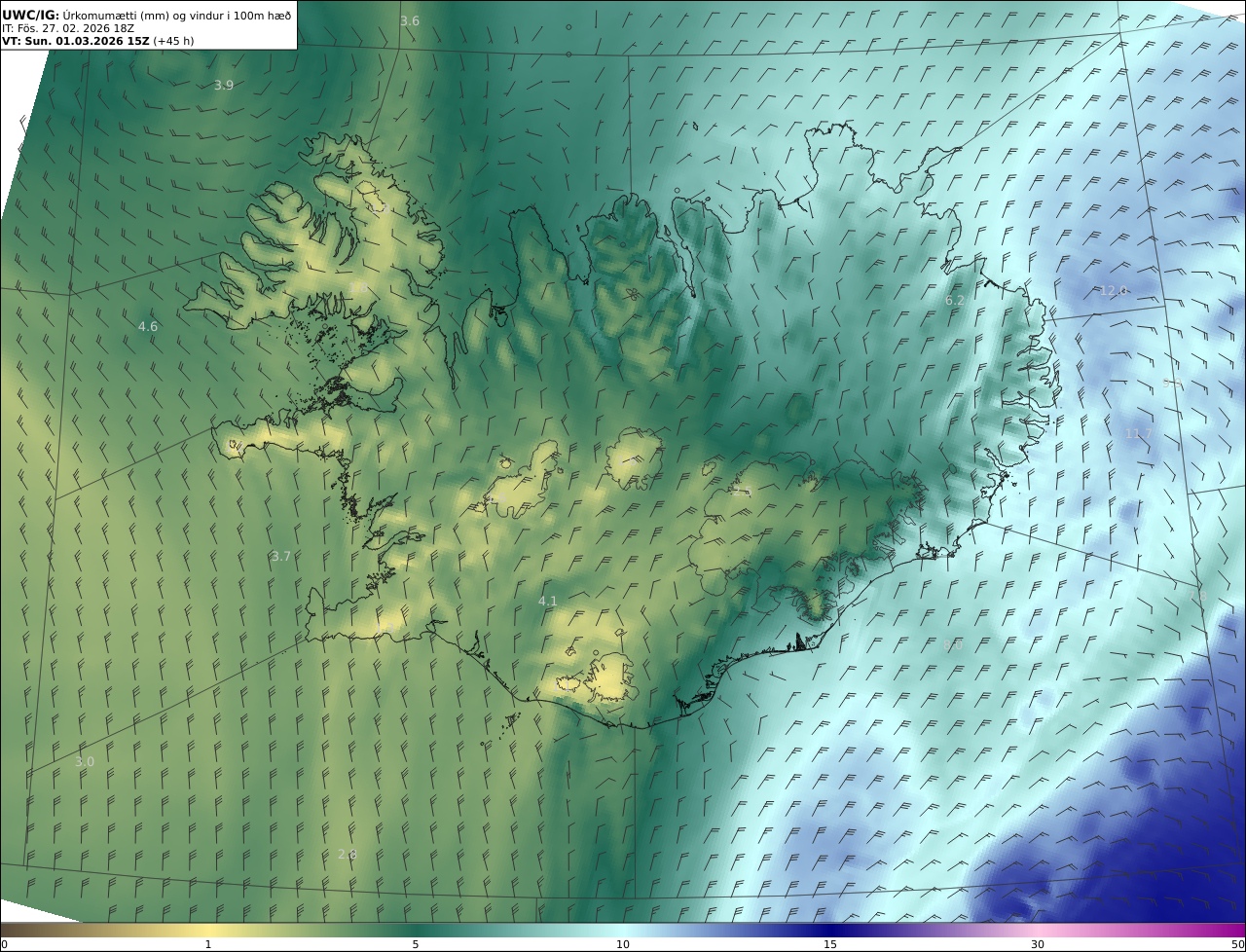The image size is (1246, 952).
Task: Click the 3.9 value label on the map
Action: [224, 85]
